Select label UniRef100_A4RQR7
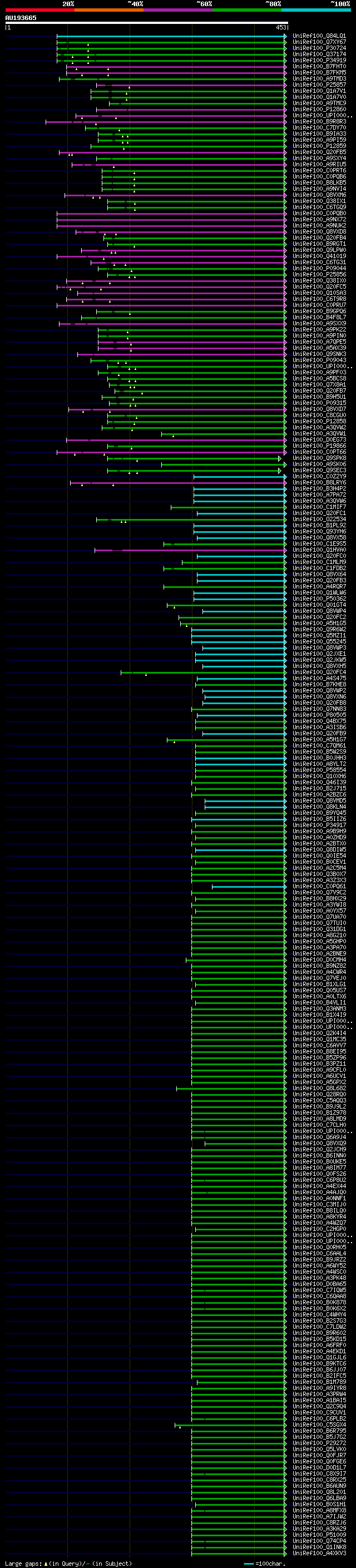The height and width of the screenshot is (1568, 356). (319, 587)
